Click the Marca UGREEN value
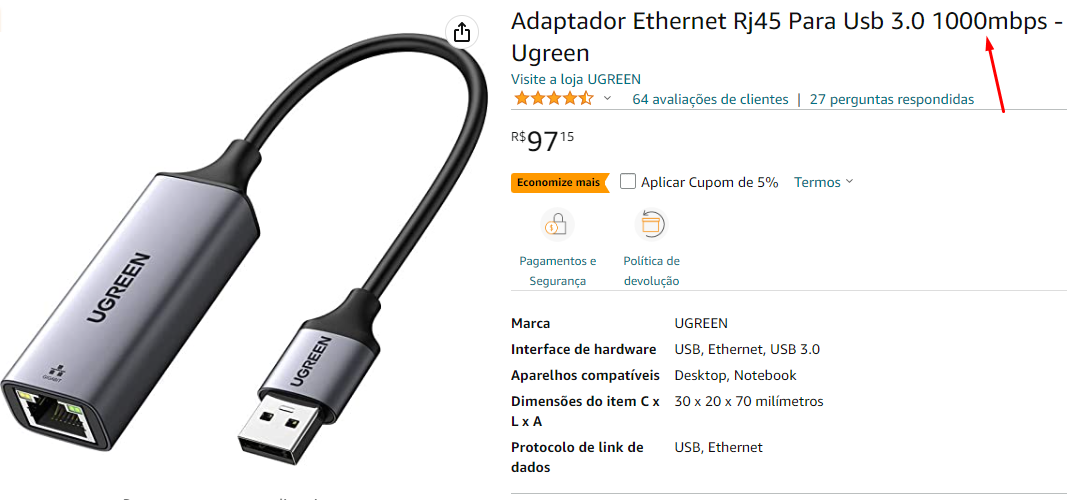The width and height of the screenshot is (1067, 500). pyautogui.click(x=701, y=323)
